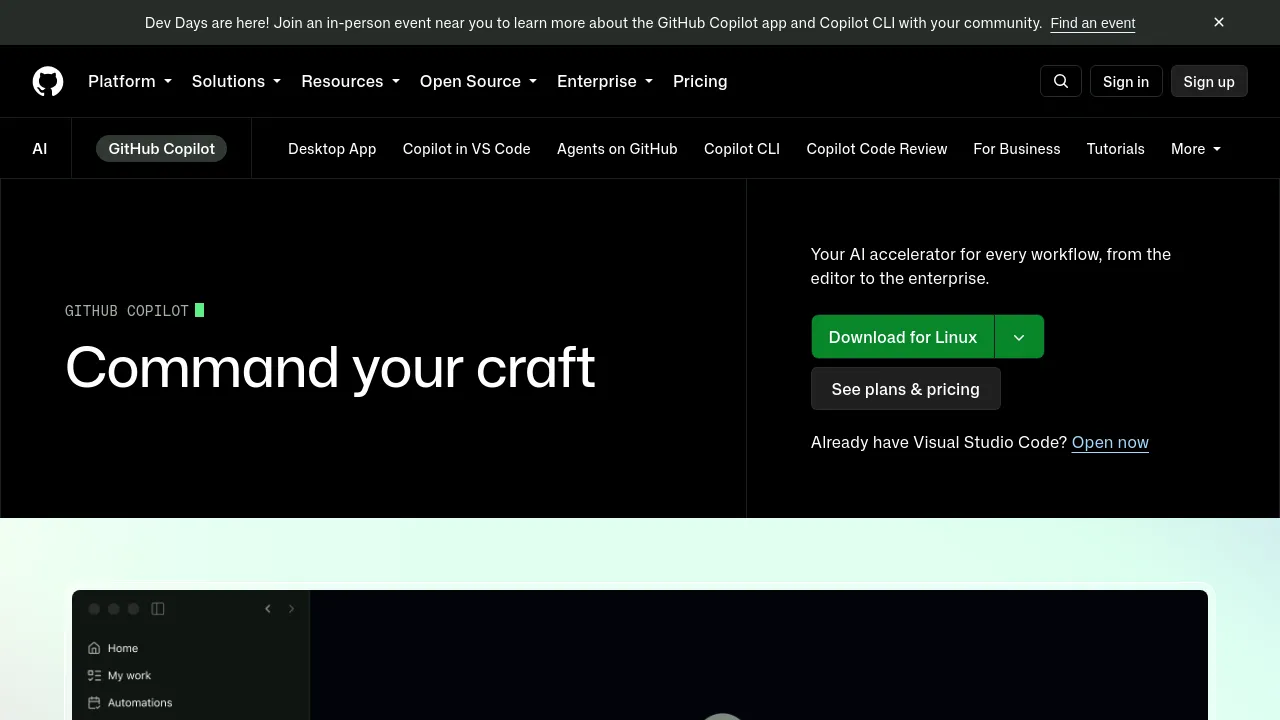Toggle the sidebar panel icon in preview
The image size is (1280, 720).
tap(158, 608)
